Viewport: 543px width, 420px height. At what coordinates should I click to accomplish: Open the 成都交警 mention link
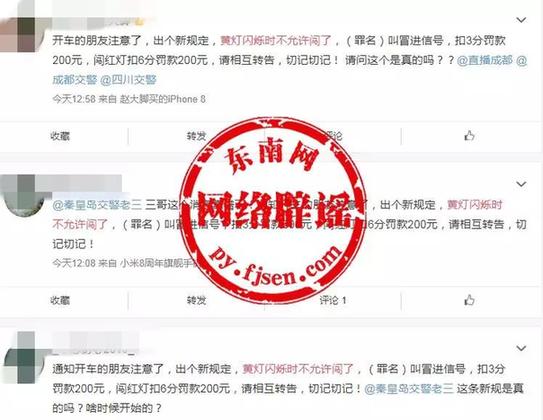(74, 80)
